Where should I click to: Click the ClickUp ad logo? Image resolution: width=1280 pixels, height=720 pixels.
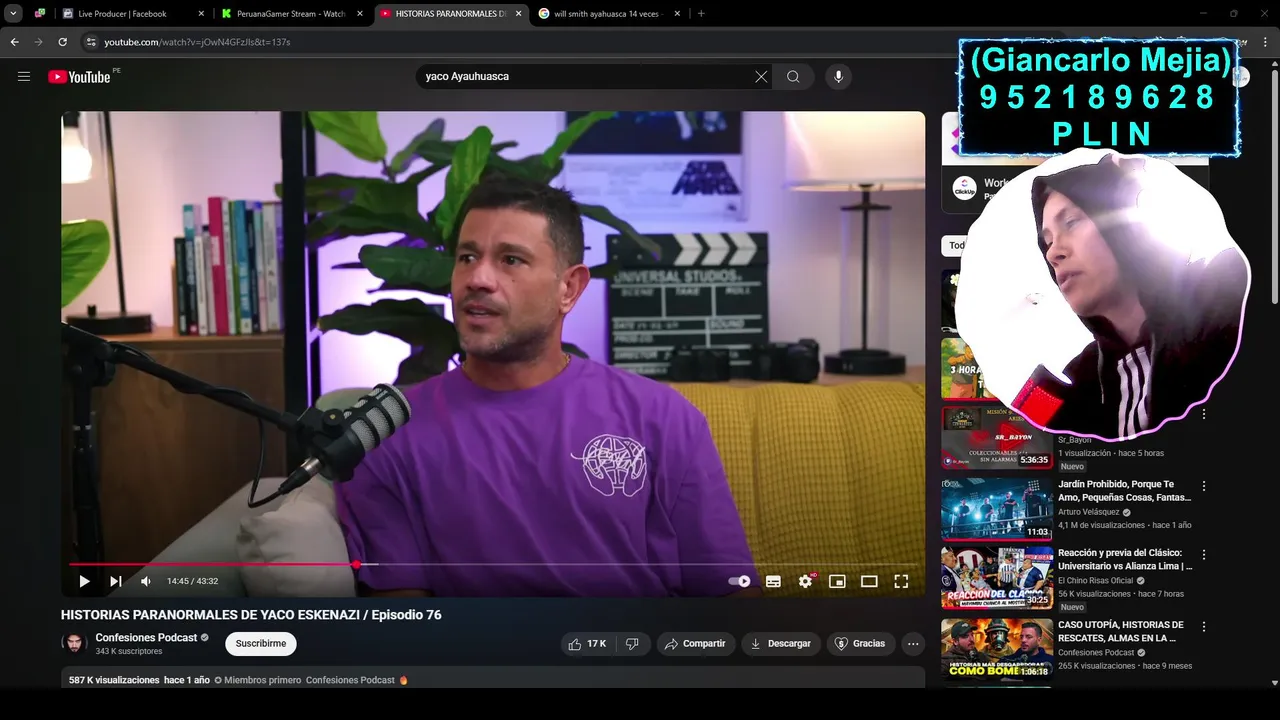[x=964, y=188]
